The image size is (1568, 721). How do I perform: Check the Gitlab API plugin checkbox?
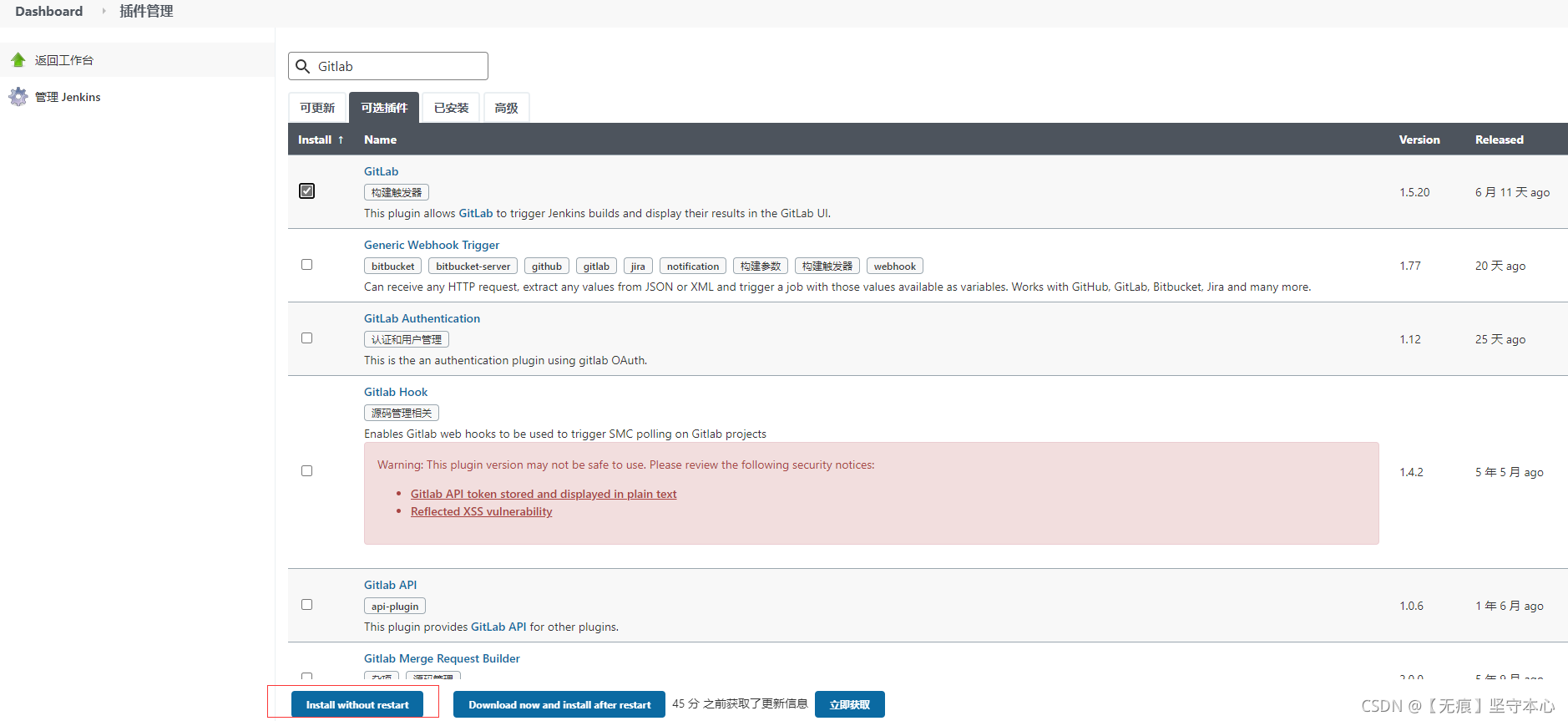point(307,605)
